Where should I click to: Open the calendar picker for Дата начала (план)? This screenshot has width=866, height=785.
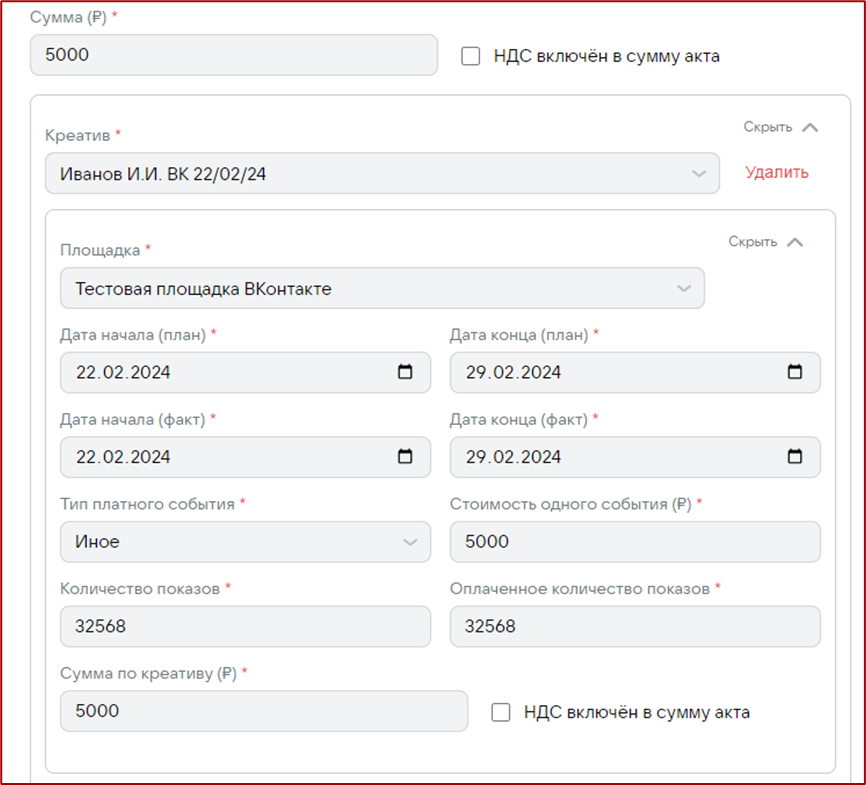[x=404, y=372]
